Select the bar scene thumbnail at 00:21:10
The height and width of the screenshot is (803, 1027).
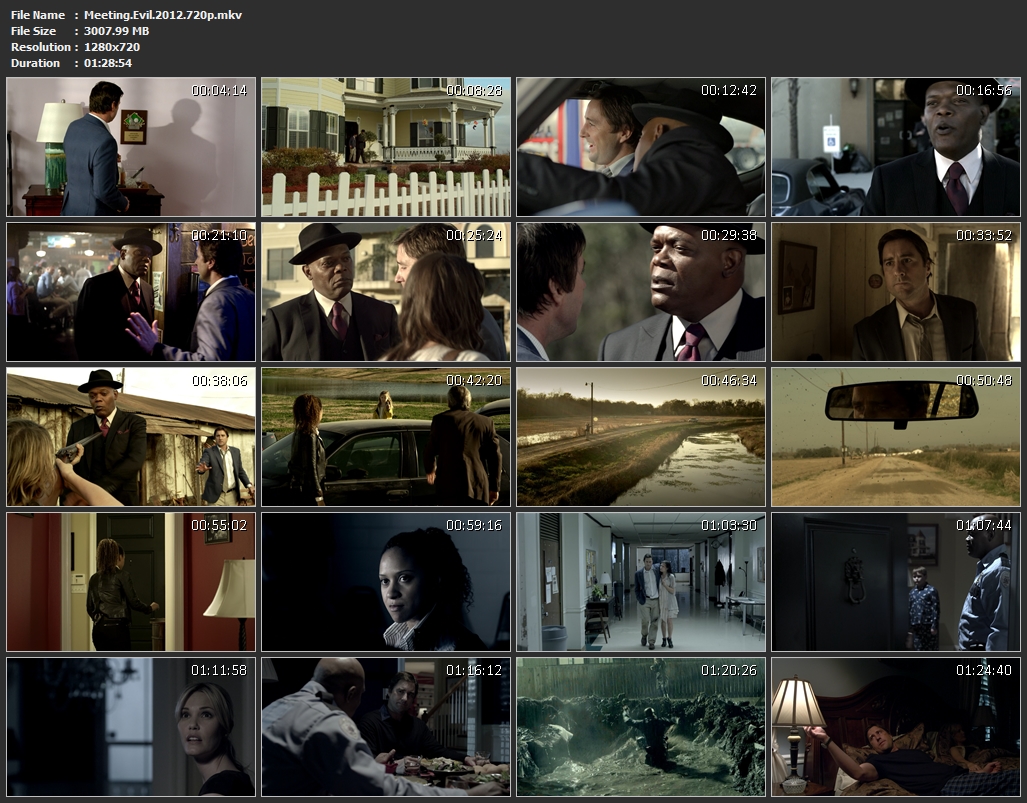(x=131, y=292)
